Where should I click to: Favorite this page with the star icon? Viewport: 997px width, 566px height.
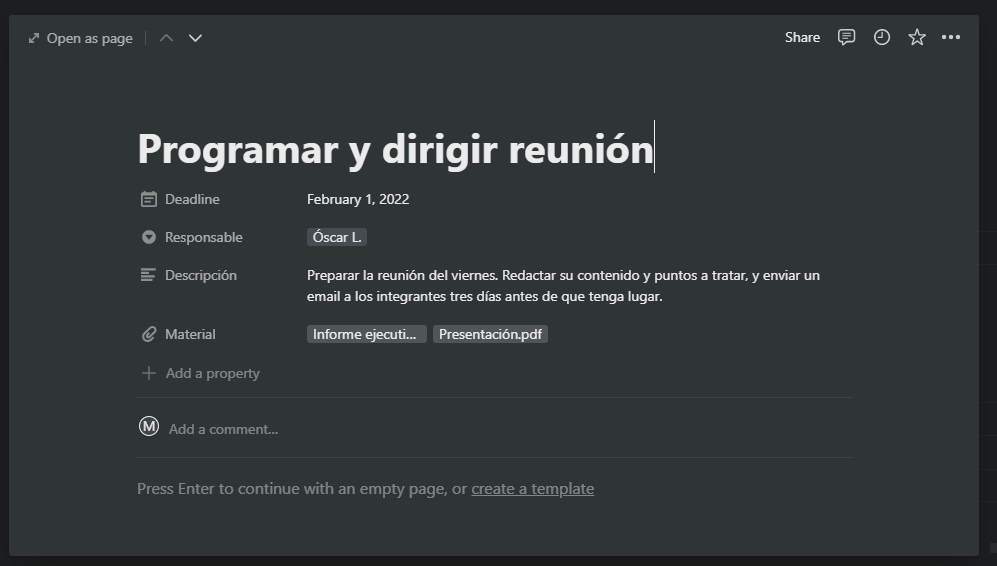pos(916,38)
